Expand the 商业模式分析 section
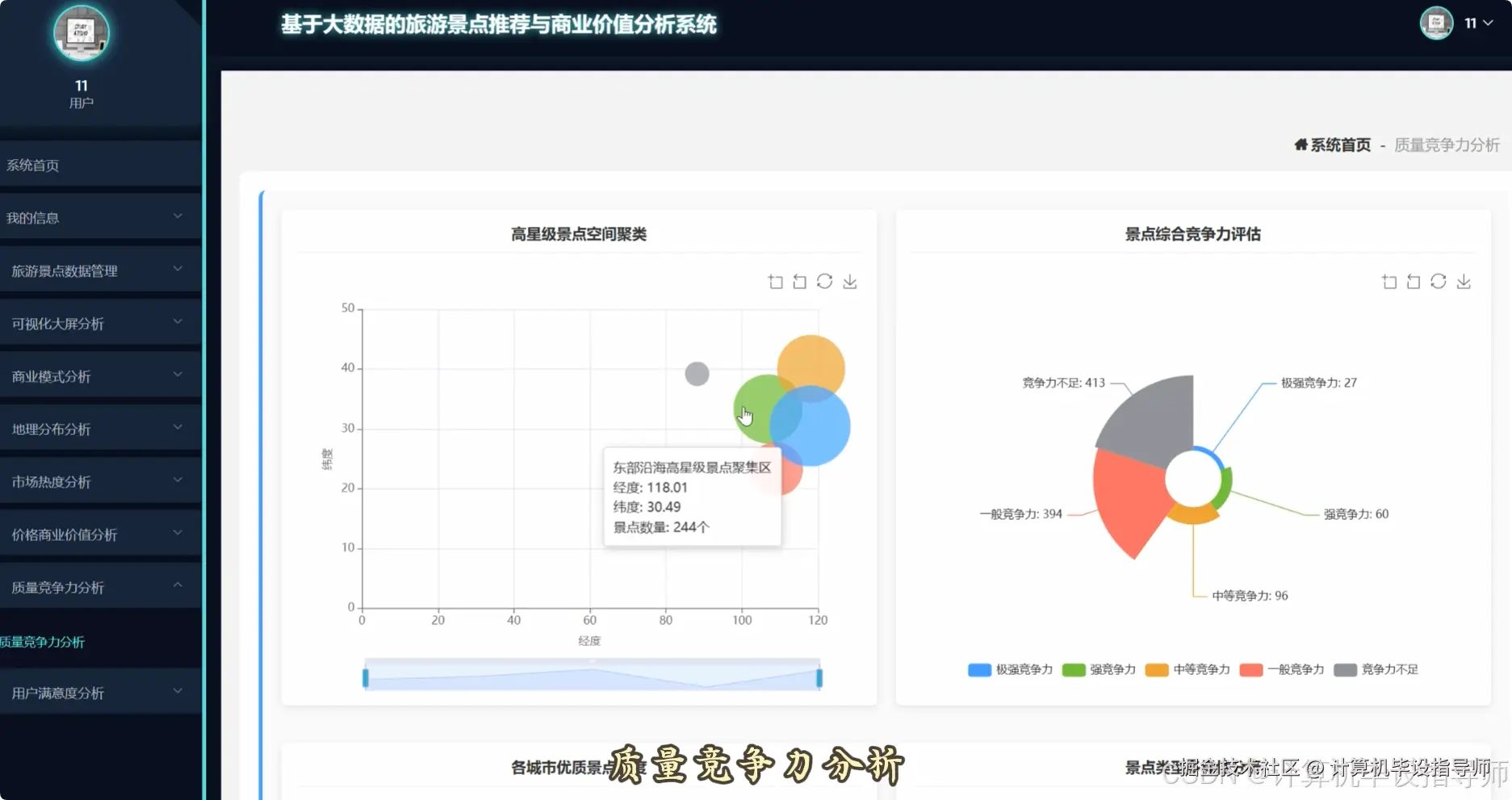1512x800 pixels. coord(90,375)
